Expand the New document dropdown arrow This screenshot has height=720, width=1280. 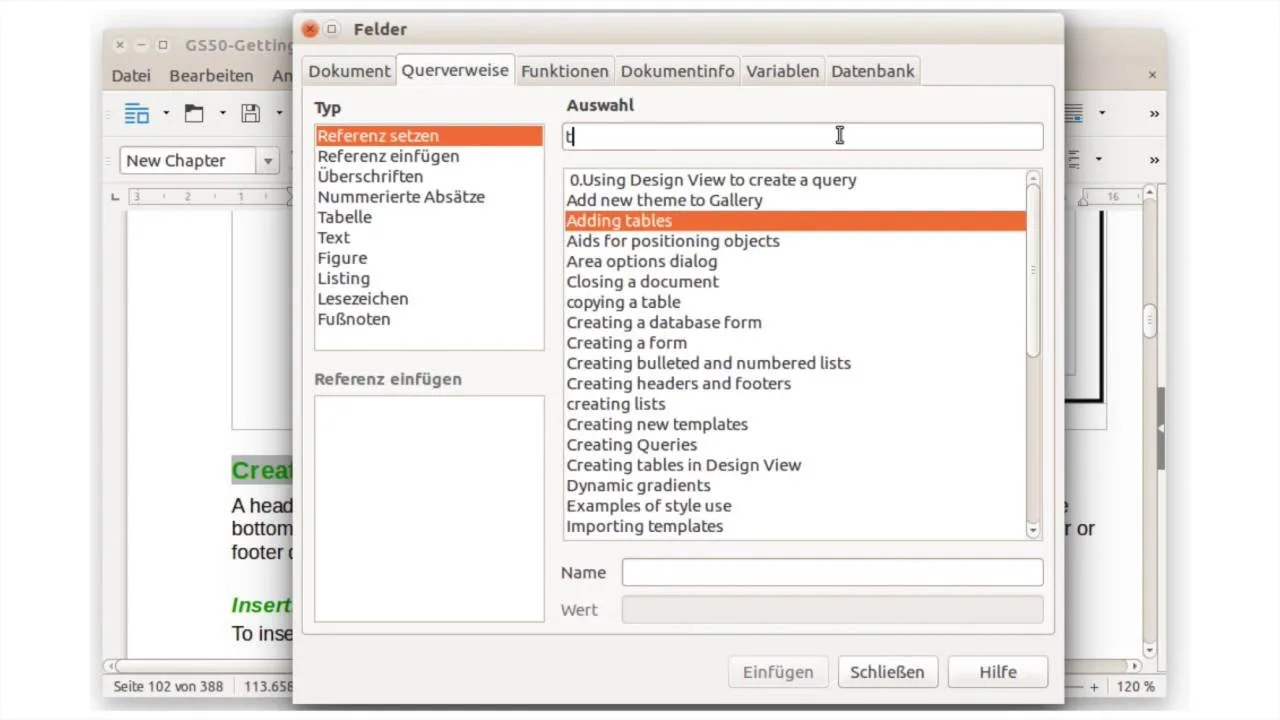coord(166,114)
